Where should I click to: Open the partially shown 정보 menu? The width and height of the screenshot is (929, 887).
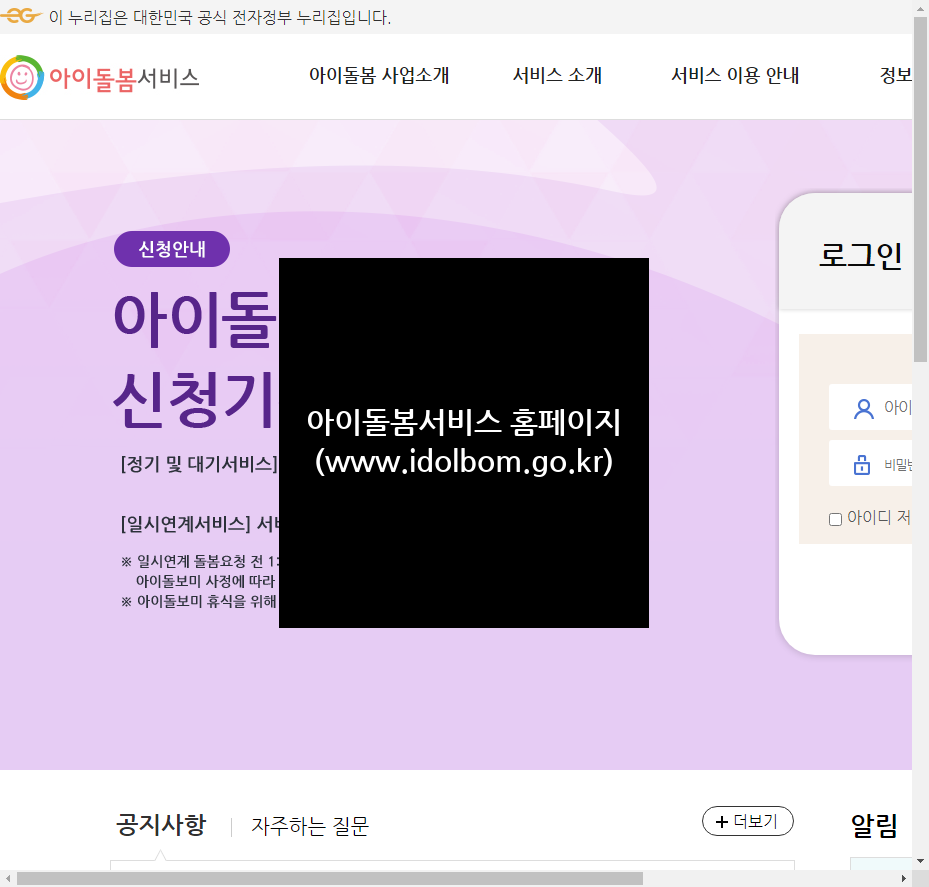pyautogui.click(x=896, y=75)
